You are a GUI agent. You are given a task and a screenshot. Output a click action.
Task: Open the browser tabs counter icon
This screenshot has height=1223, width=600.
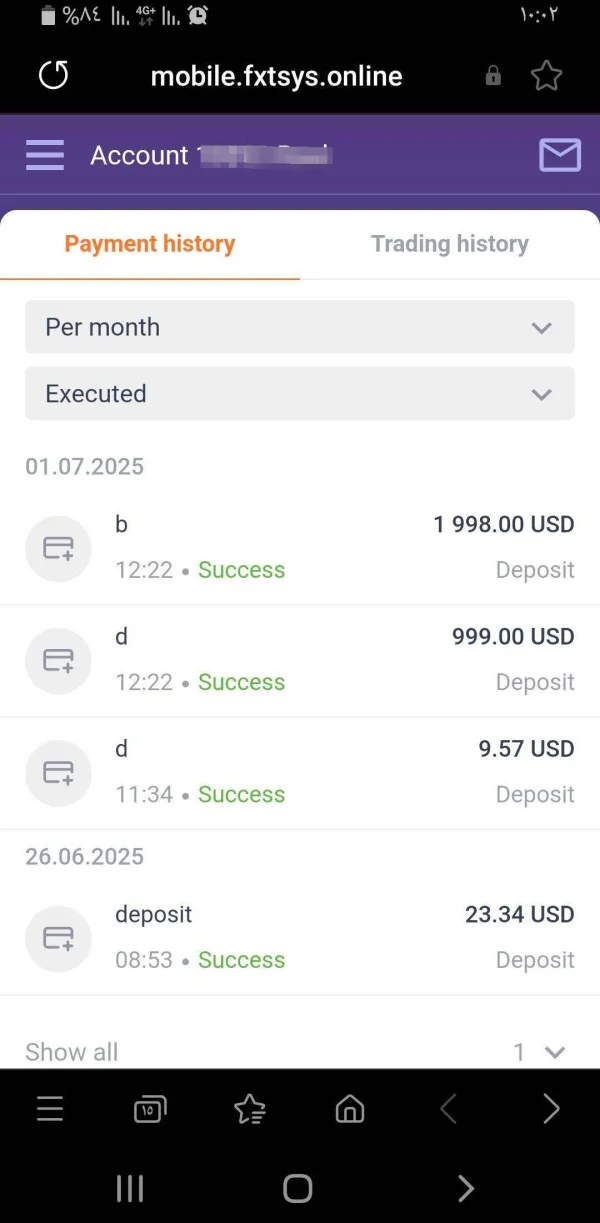coord(149,1109)
